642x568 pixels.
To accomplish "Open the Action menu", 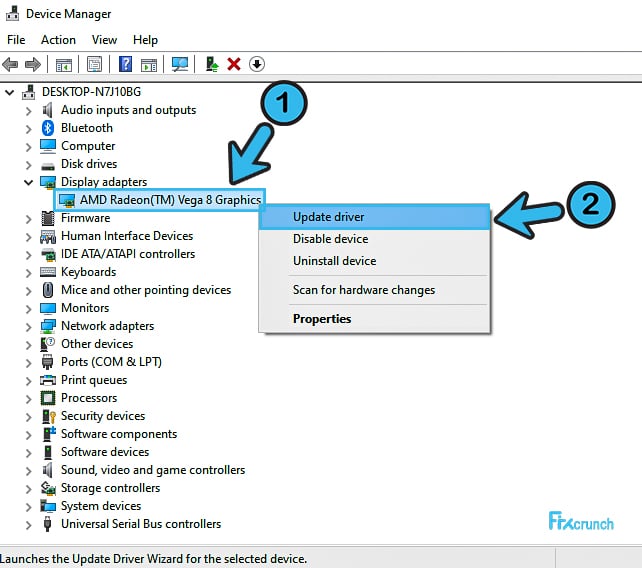I will coord(58,40).
